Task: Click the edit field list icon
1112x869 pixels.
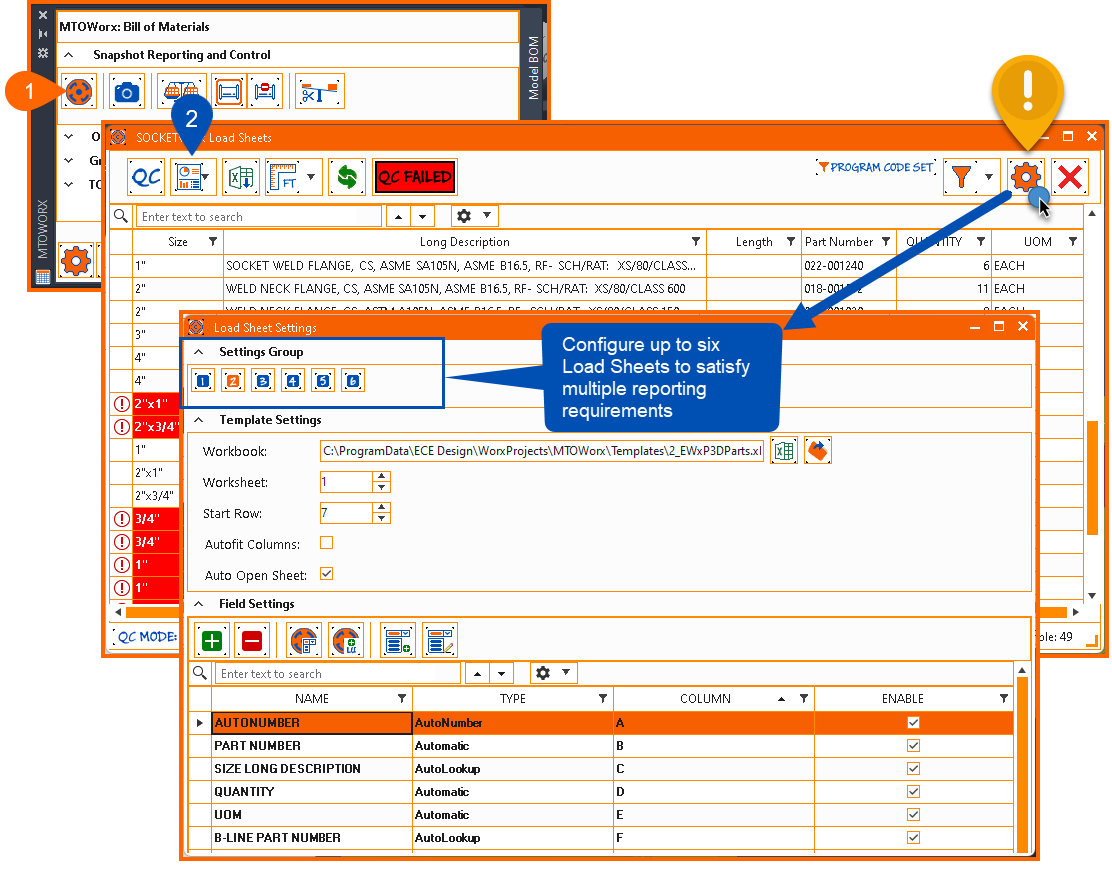Action: click(440, 641)
